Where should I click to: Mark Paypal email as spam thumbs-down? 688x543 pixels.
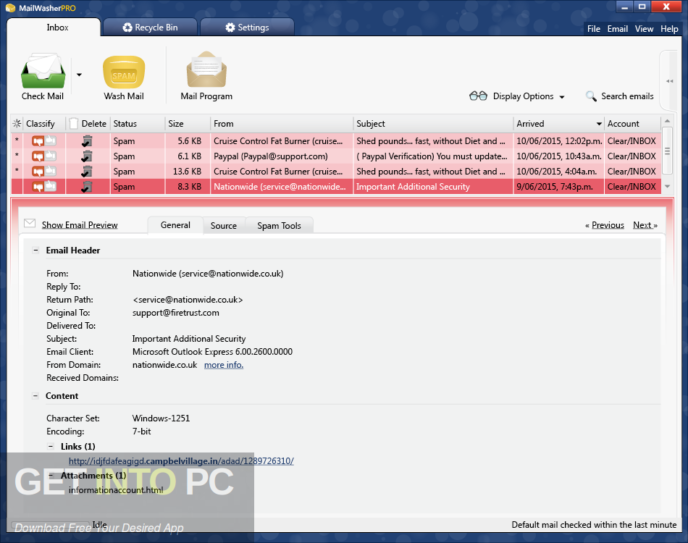pyautogui.click(x=38, y=157)
